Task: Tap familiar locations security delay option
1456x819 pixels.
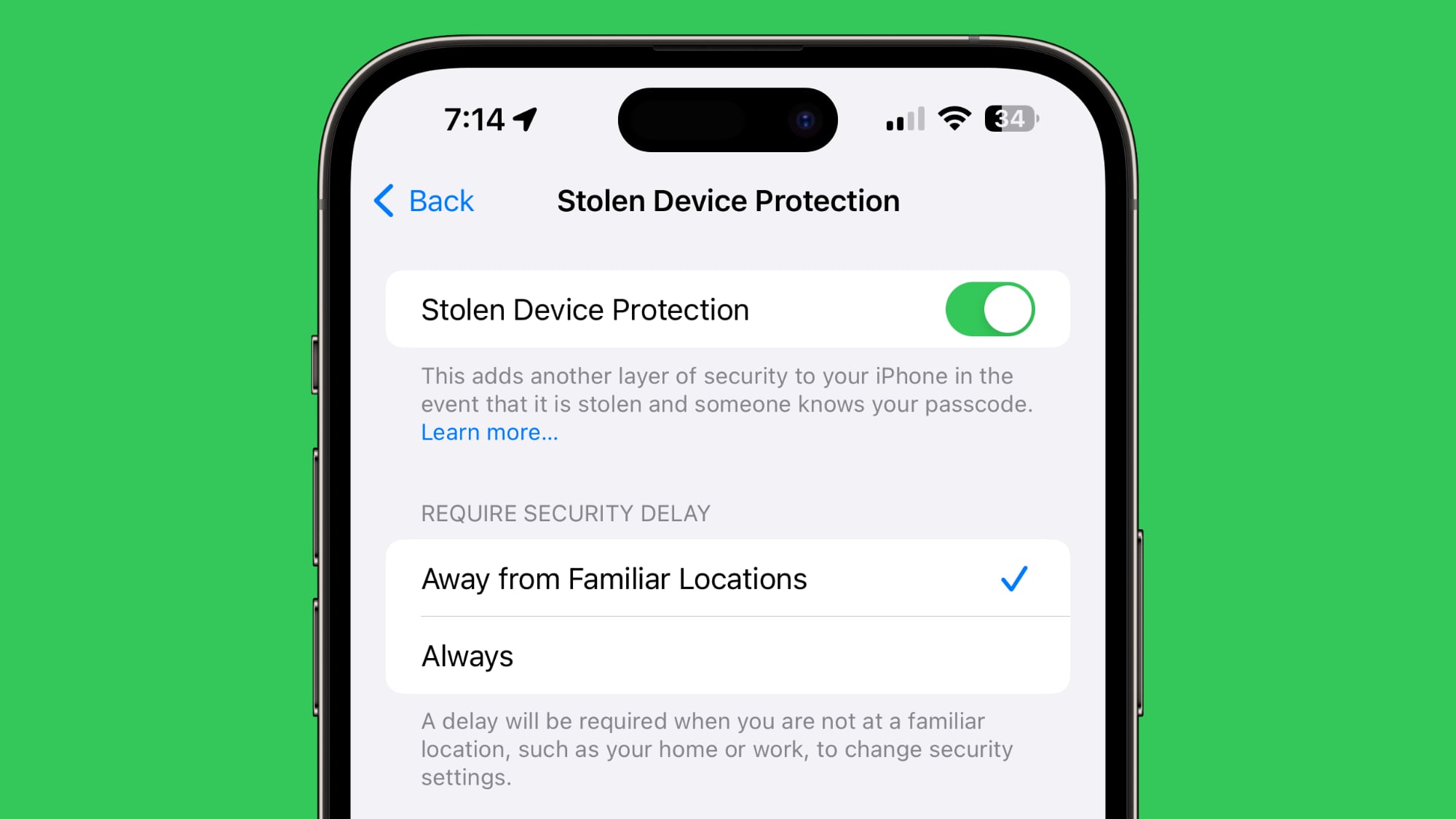Action: [x=727, y=578]
